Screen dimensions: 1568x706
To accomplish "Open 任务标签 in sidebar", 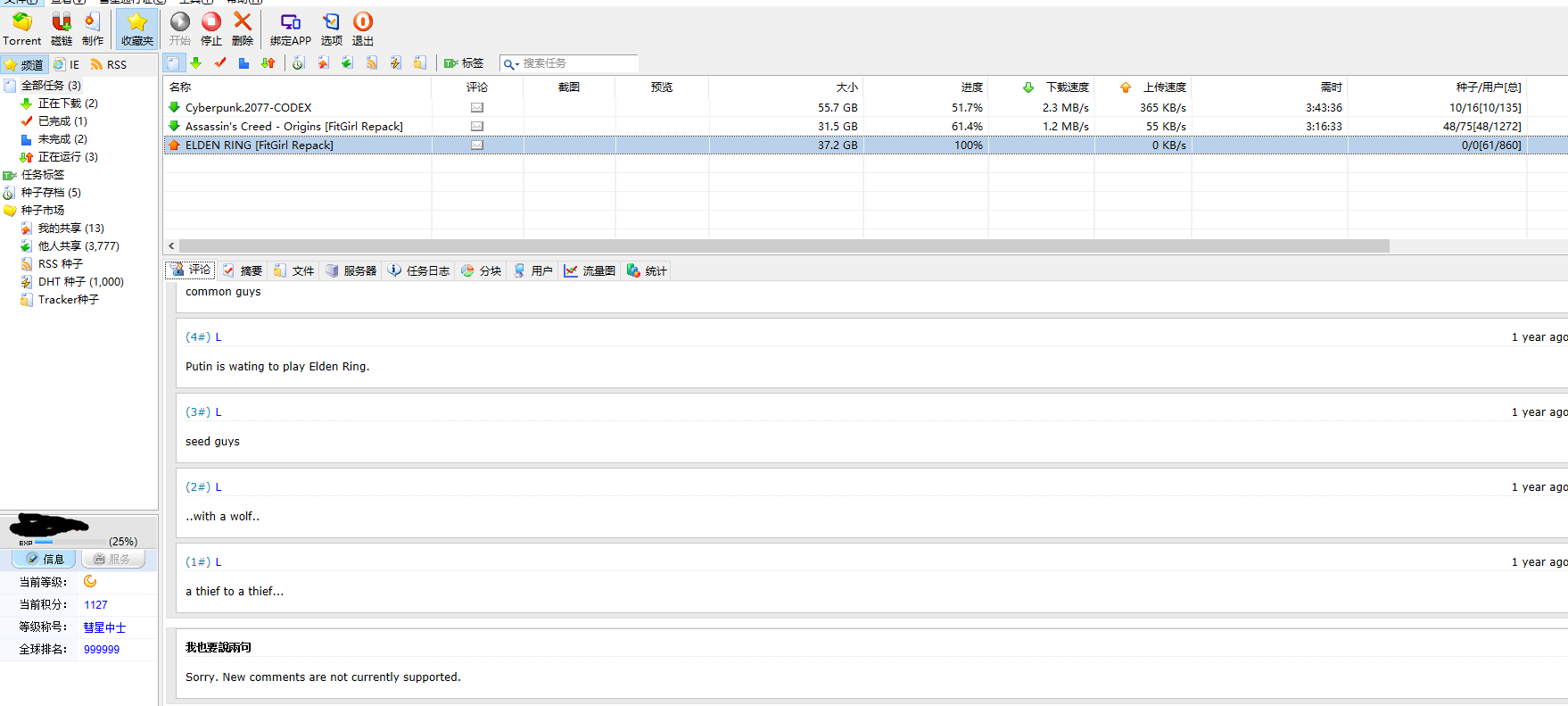I will pos(43,175).
